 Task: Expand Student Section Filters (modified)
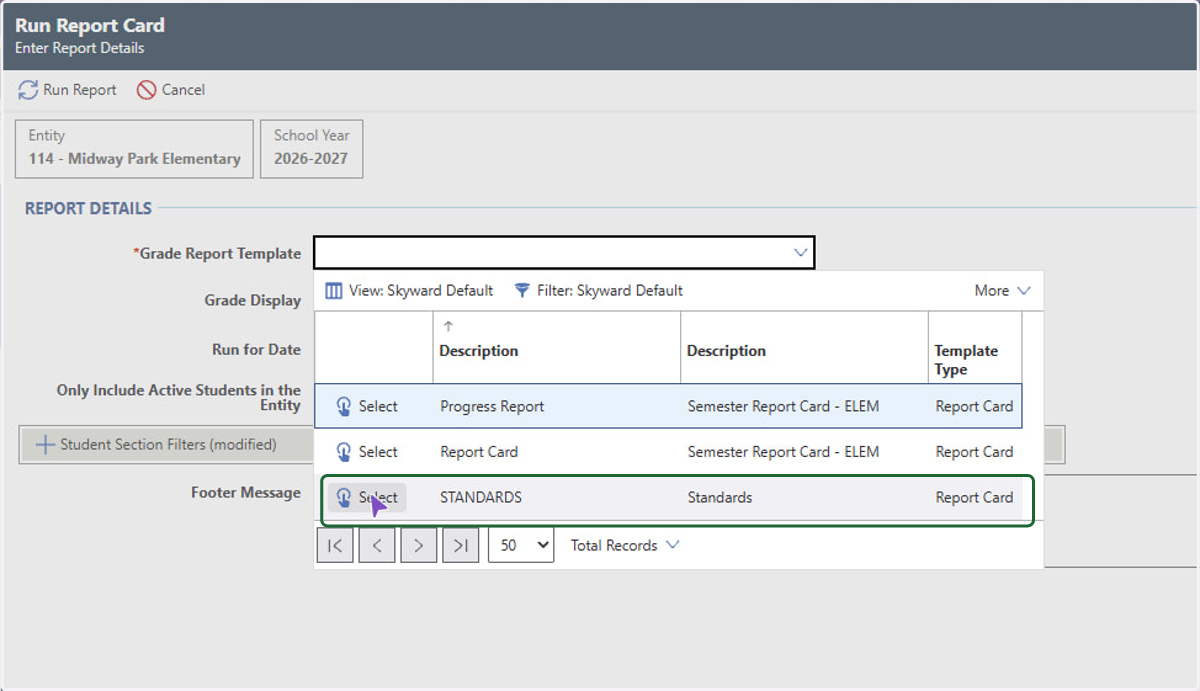156,444
